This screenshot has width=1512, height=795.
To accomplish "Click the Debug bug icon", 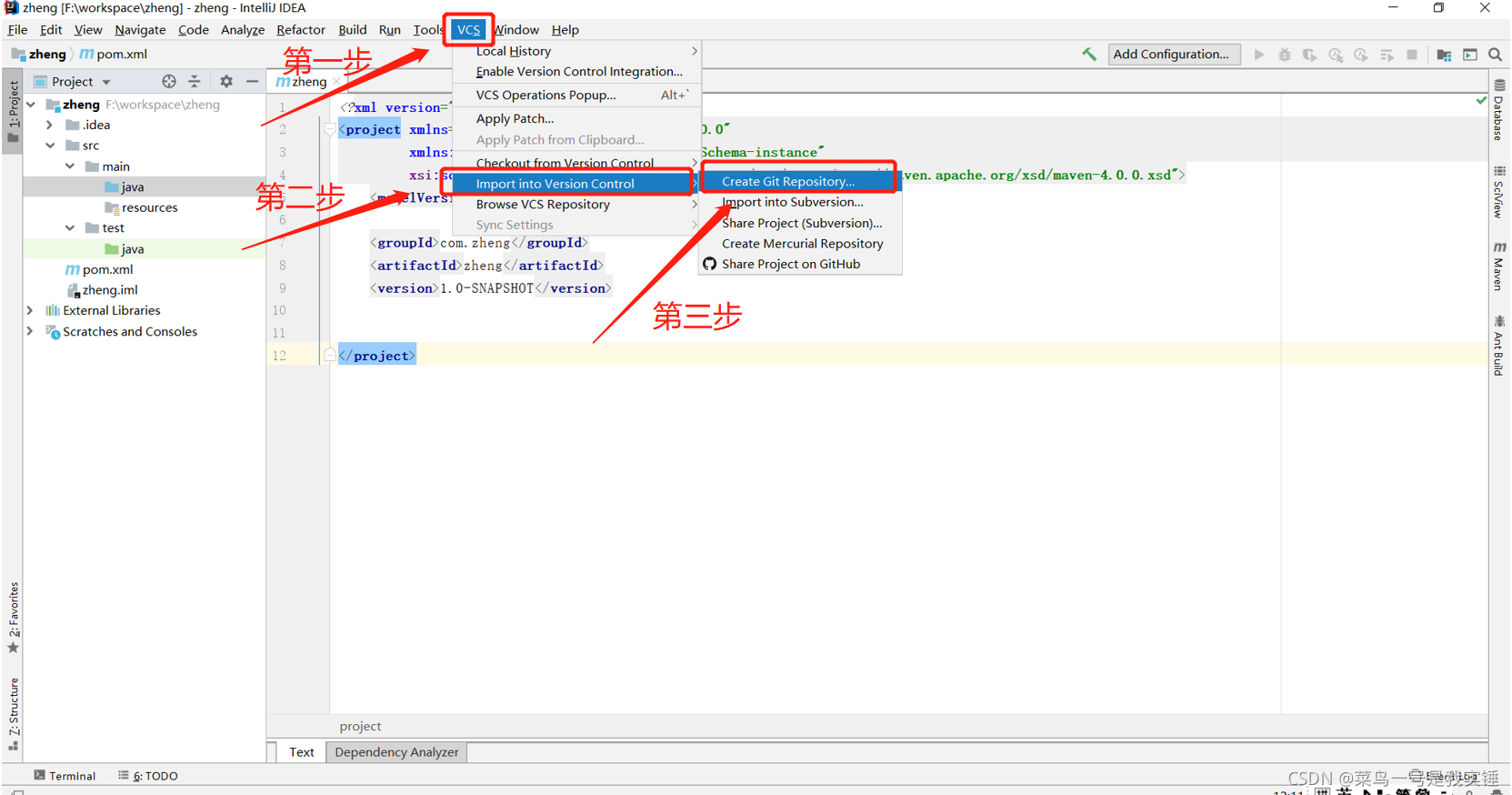I will [x=1285, y=55].
